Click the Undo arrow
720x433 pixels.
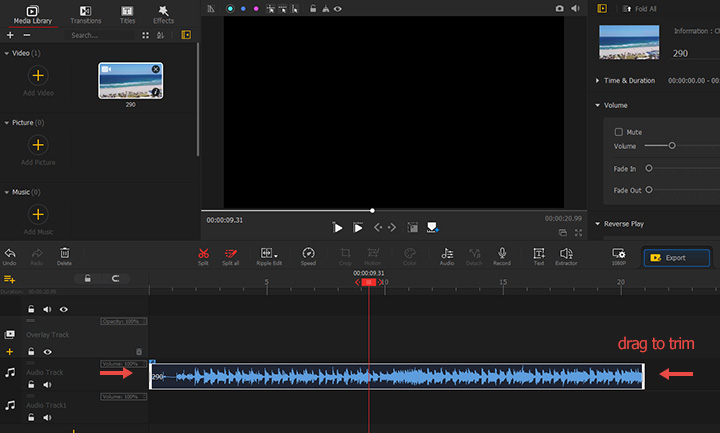10,254
